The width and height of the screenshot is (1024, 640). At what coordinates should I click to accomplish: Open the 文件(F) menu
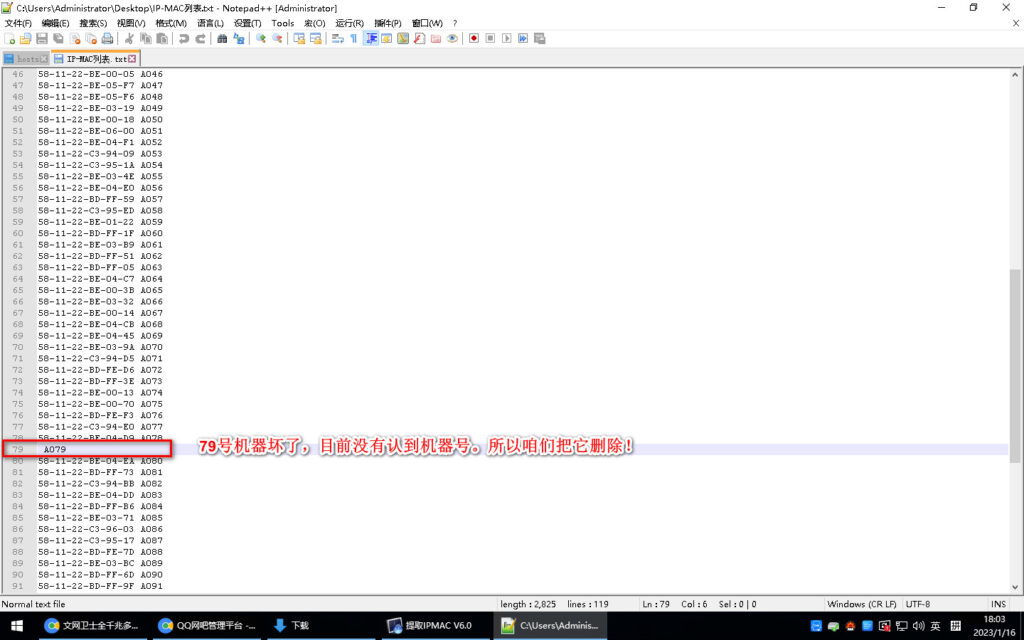pyautogui.click(x=18, y=23)
